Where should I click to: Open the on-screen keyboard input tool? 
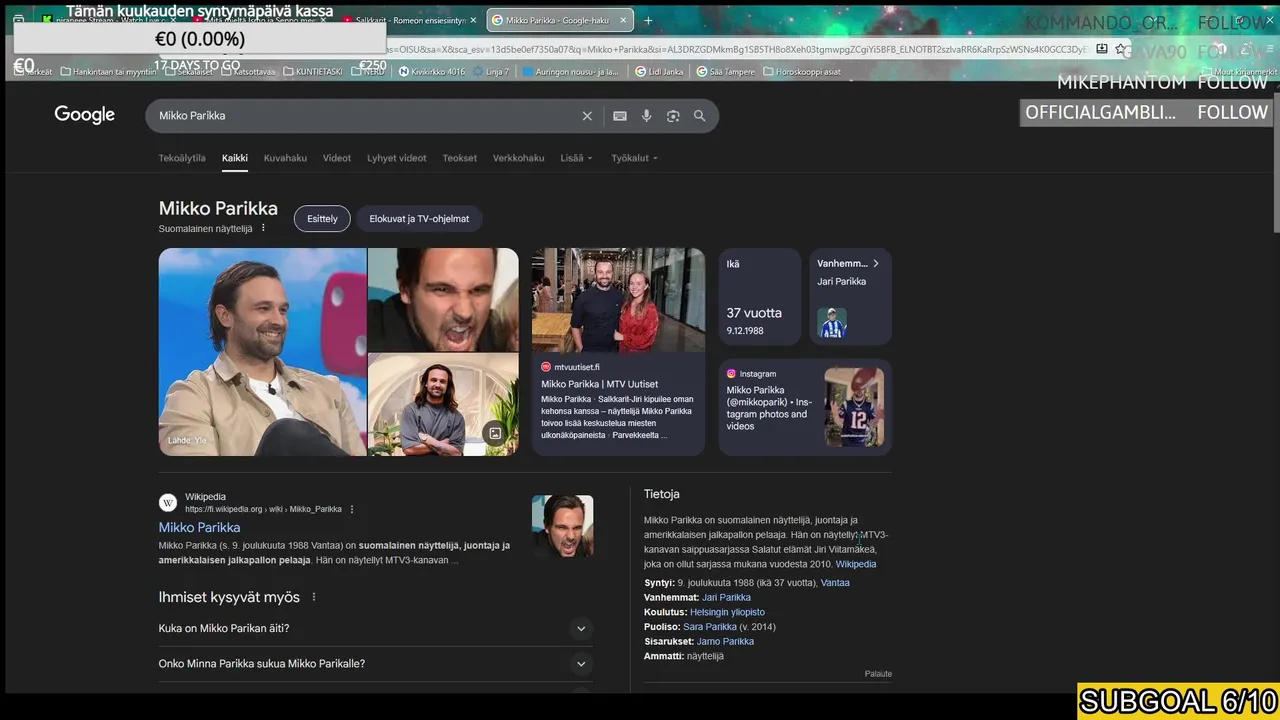click(620, 116)
